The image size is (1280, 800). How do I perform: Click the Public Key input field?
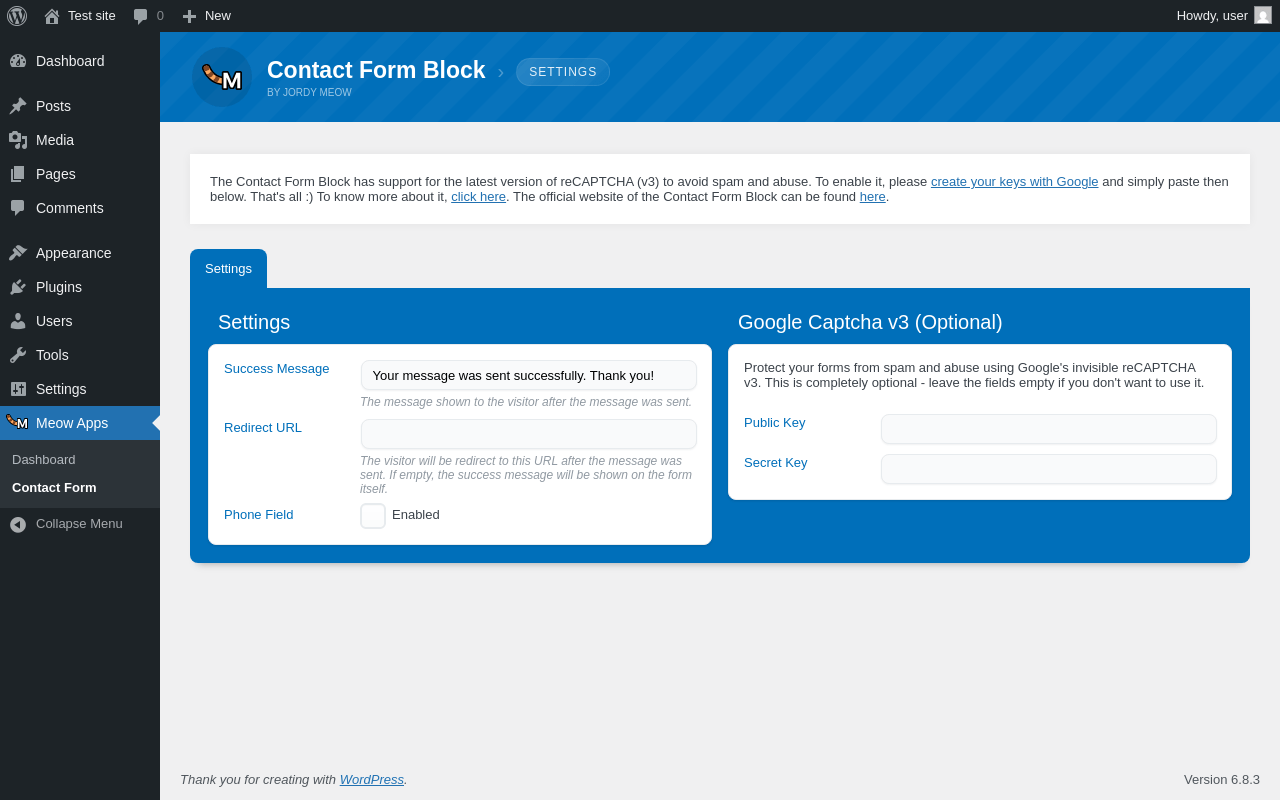pyautogui.click(x=1049, y=429)
